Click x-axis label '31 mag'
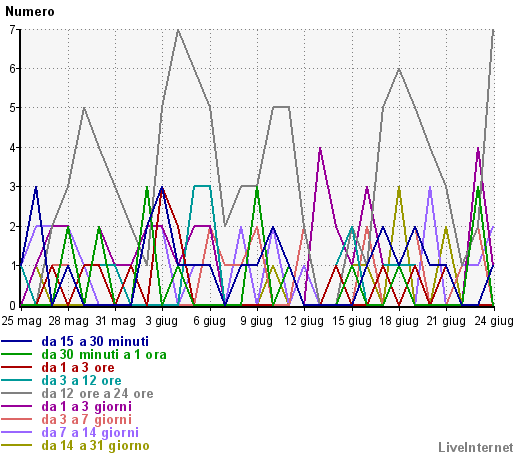 point(116,321)
